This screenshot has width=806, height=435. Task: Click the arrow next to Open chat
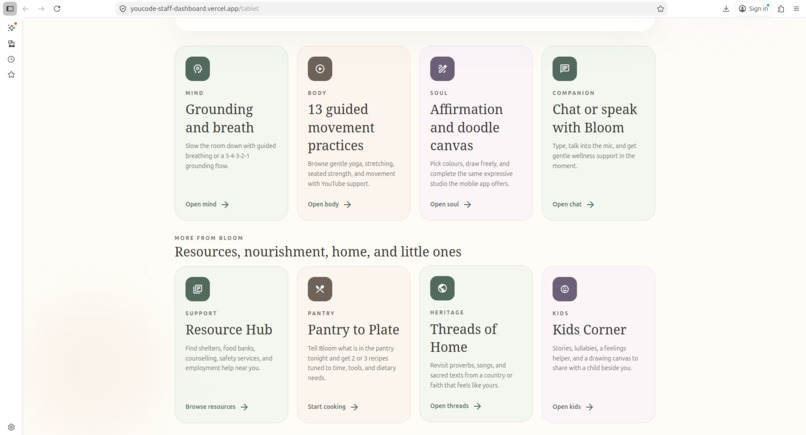pyautogui.click(x=590, y=205)
